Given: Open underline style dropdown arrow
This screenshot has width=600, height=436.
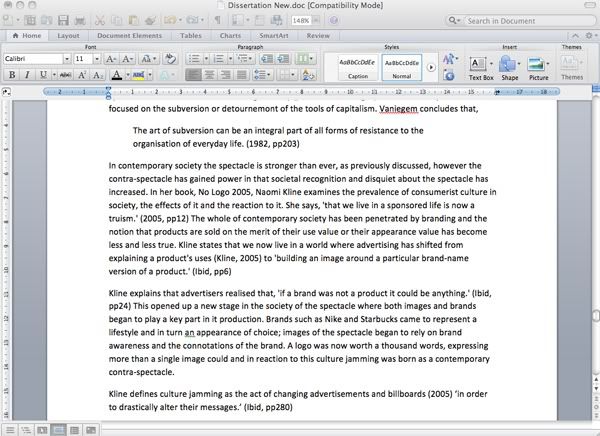Looking at the screenshot, I should 54,75.
